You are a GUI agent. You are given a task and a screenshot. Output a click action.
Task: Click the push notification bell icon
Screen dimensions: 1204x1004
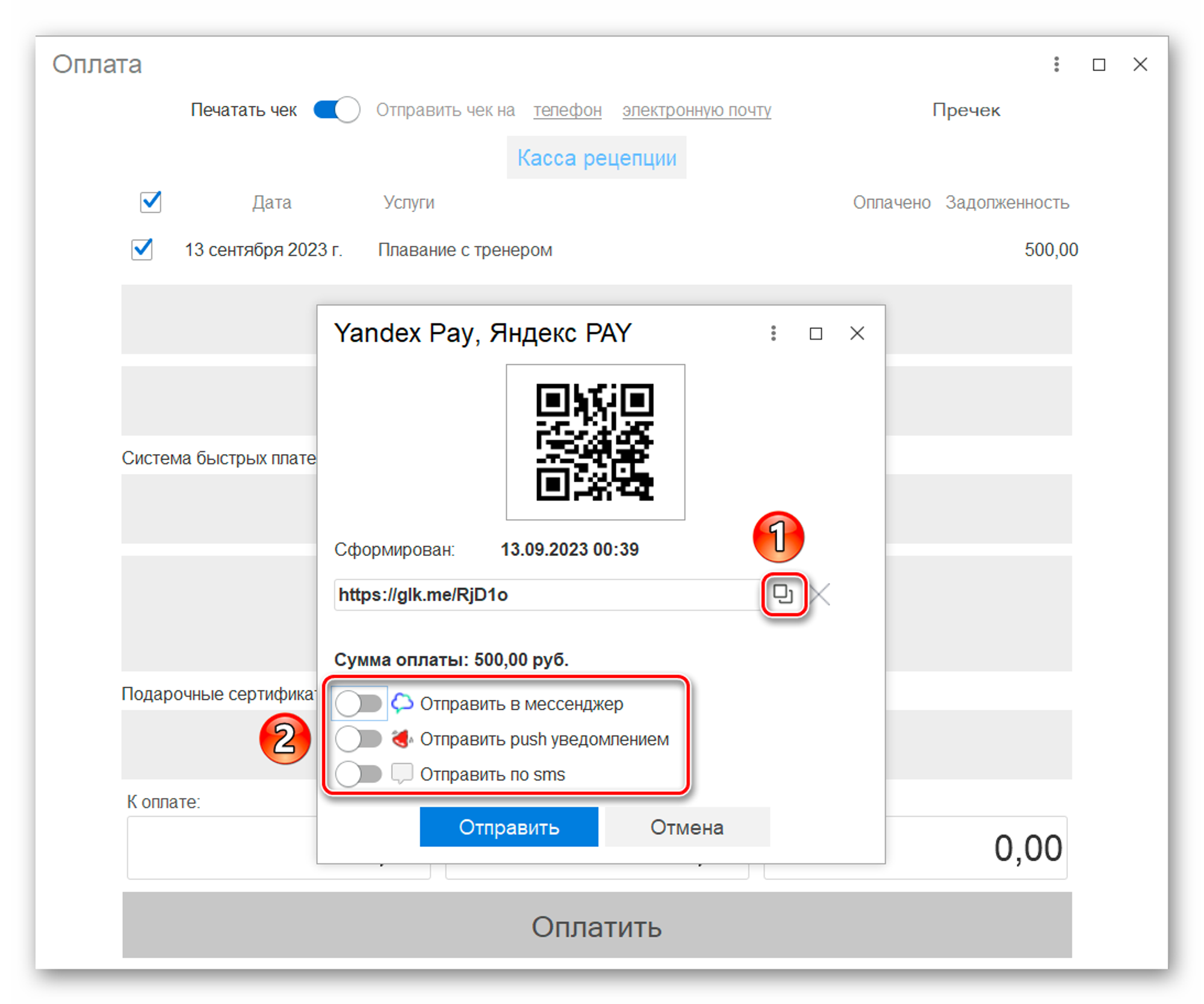[402, 738]
